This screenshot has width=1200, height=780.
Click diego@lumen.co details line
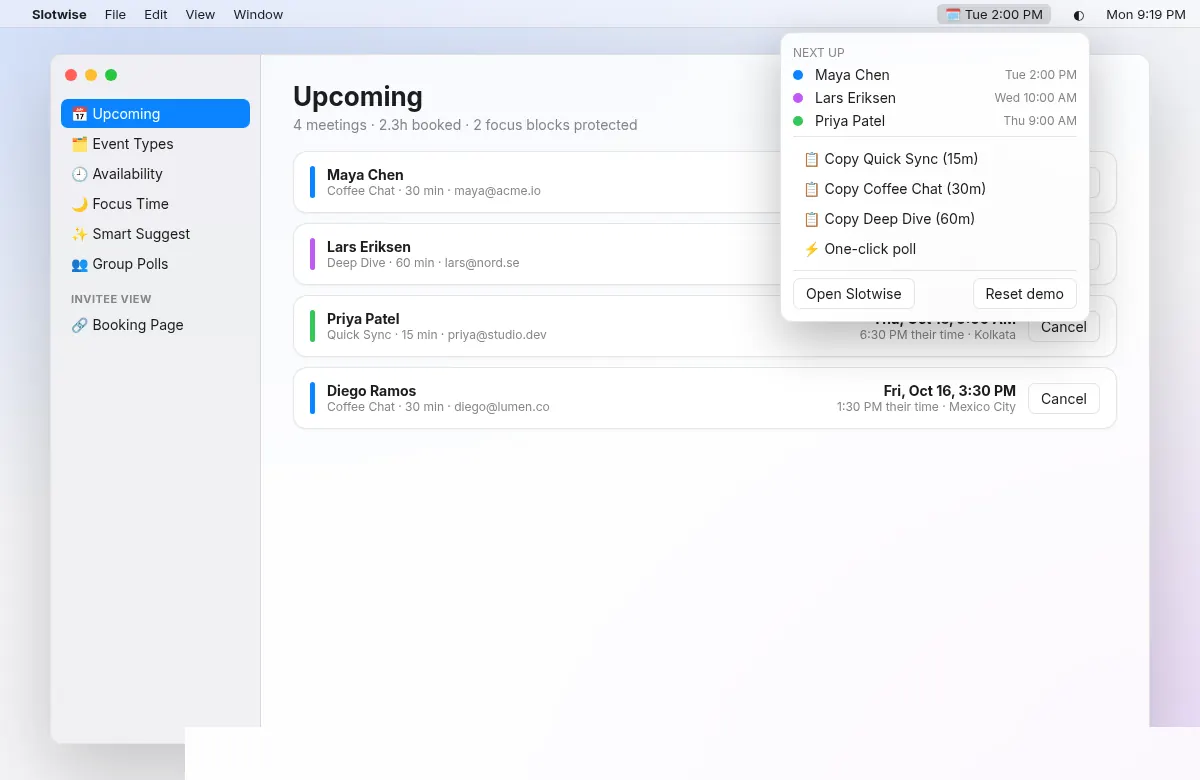click(438, 407)
